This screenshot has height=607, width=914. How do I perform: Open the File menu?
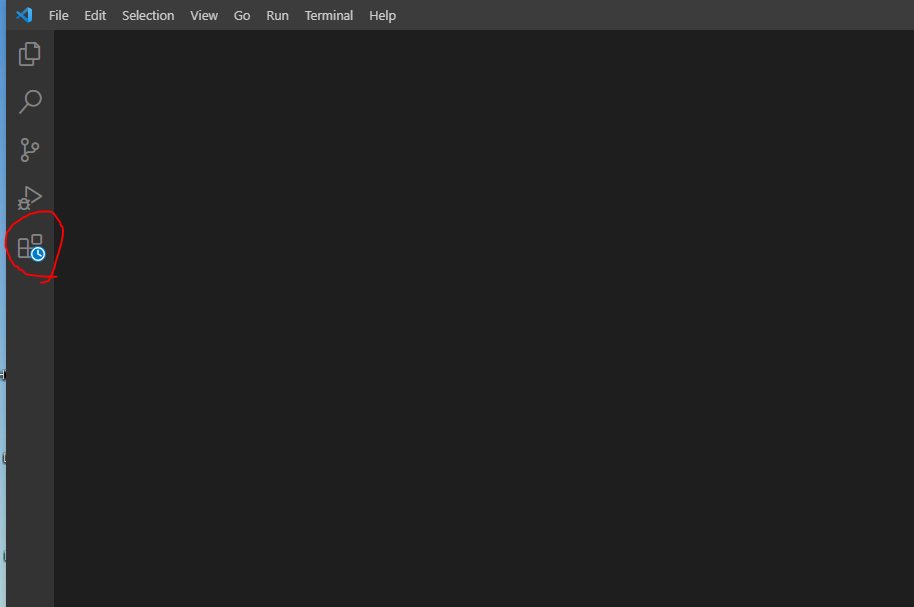click(x=58, y=16)
